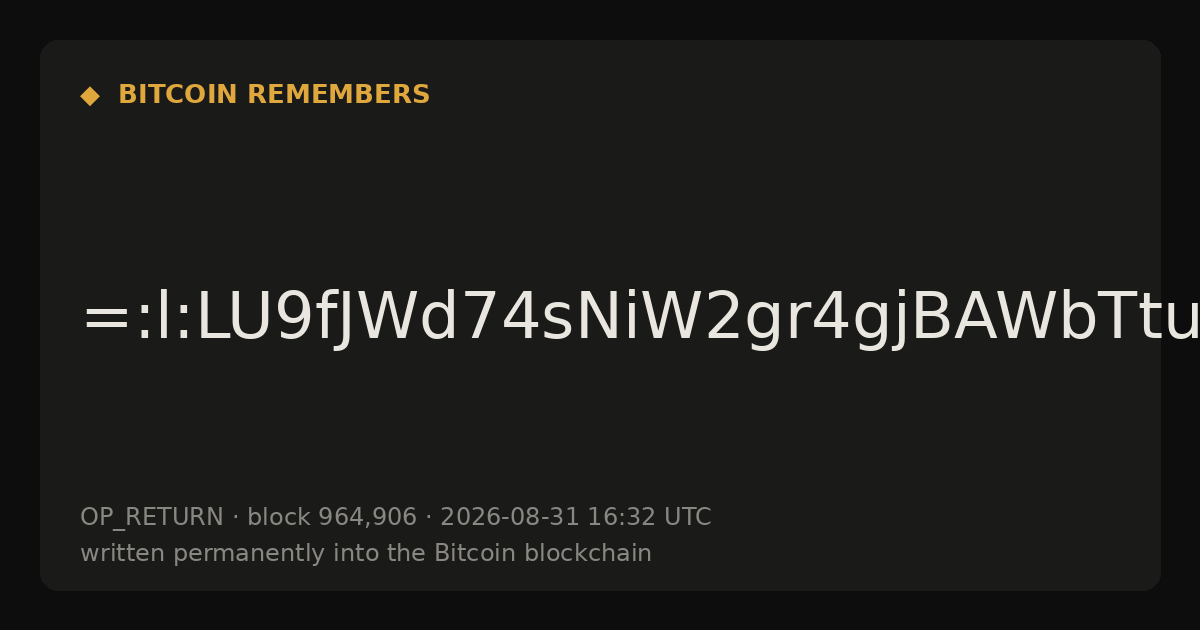Click the dot separator after OP_RETURN
Image resolution: width=1200 pixels, height=630 pixels.
[236, 518]
